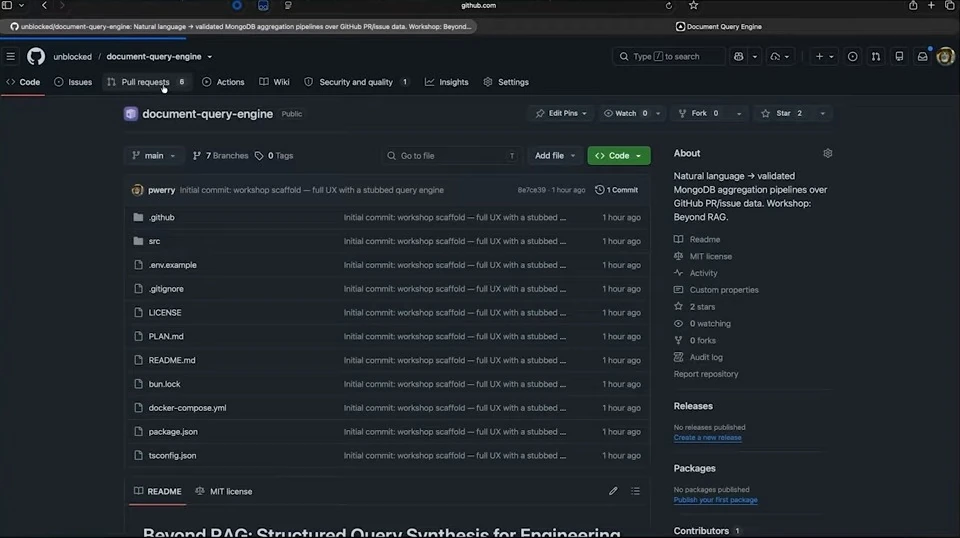Open the user profile avatar
This screenshot has width=960, height=538.
coord(945,56)
